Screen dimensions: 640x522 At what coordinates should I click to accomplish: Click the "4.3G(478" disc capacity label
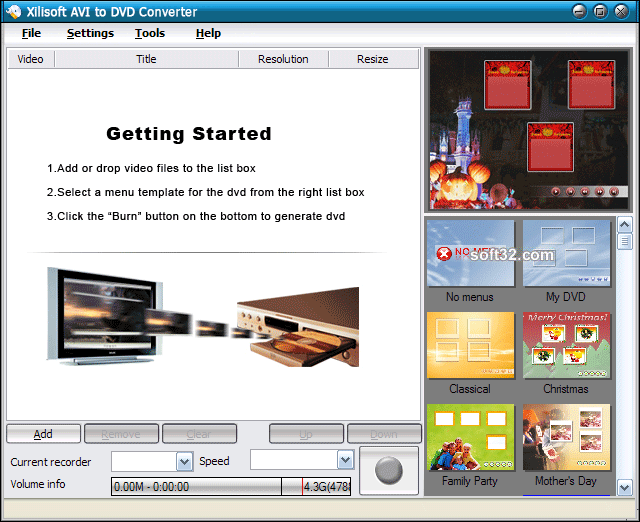(x=327, y=486)
